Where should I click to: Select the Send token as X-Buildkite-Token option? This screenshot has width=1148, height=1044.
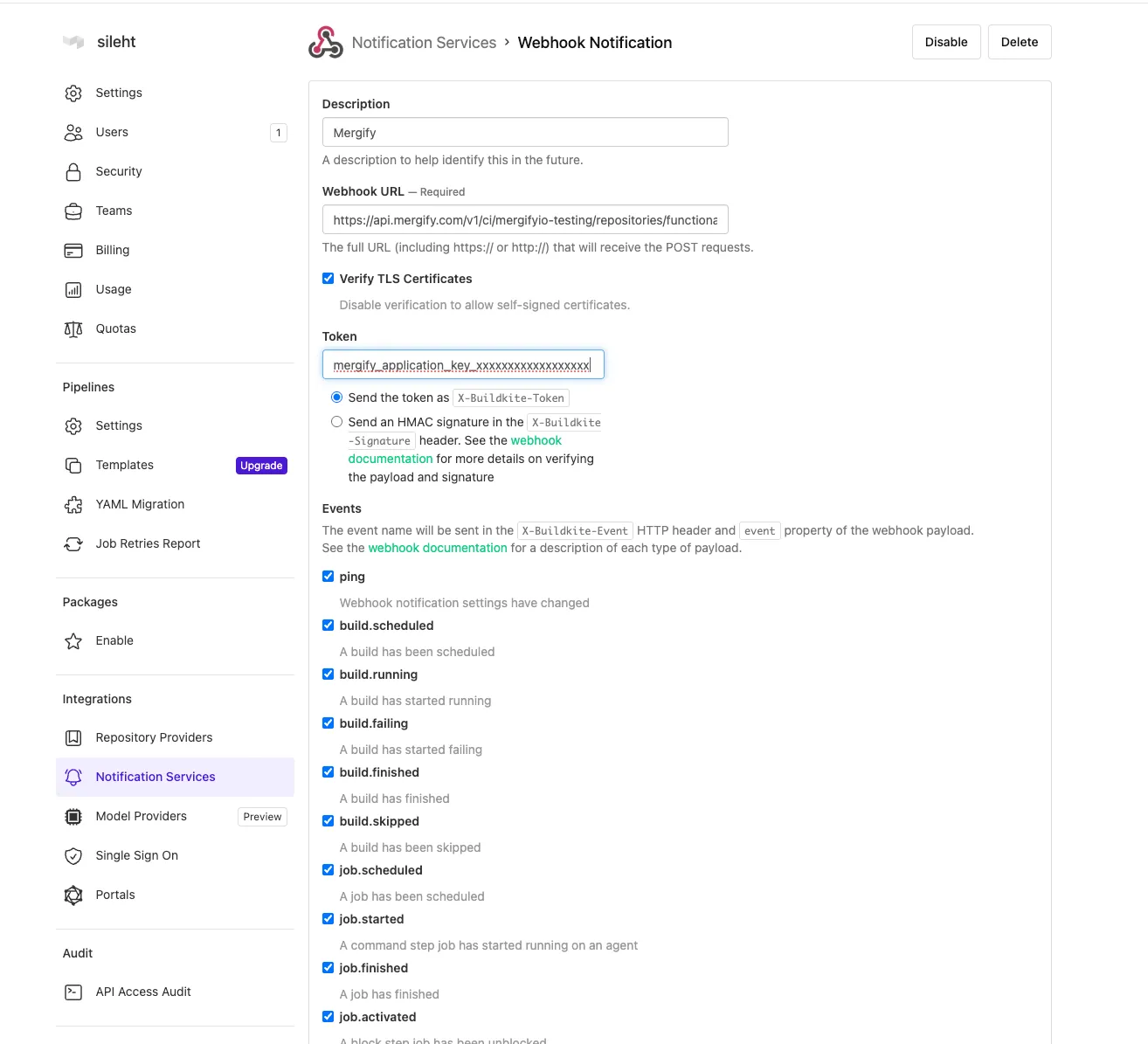[336, 397]
